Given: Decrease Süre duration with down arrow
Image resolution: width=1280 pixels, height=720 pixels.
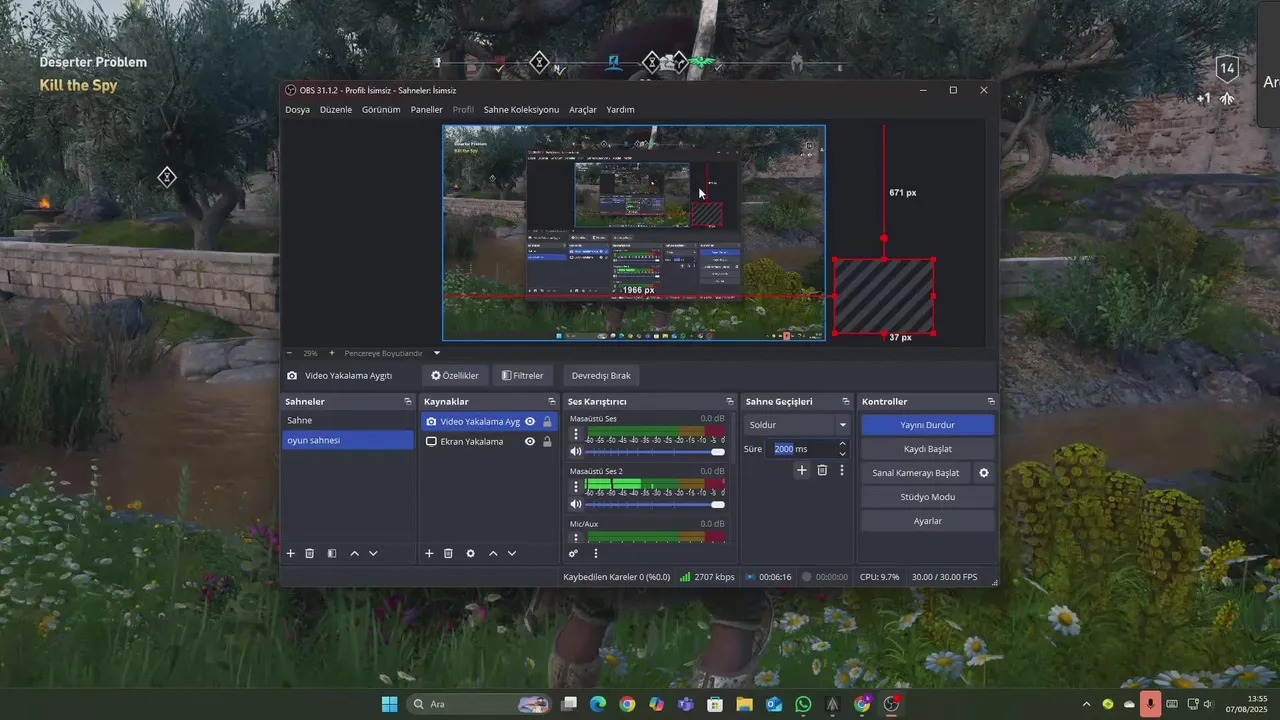Looking at the screenshot, I should [842, 454].
